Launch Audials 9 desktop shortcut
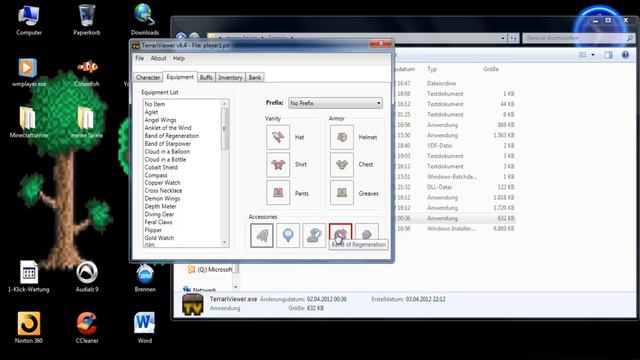 tap(87, 277)
